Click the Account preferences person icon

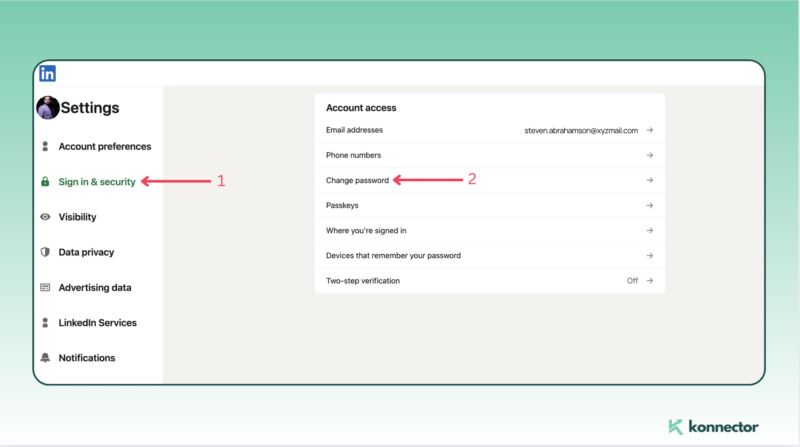45,147
